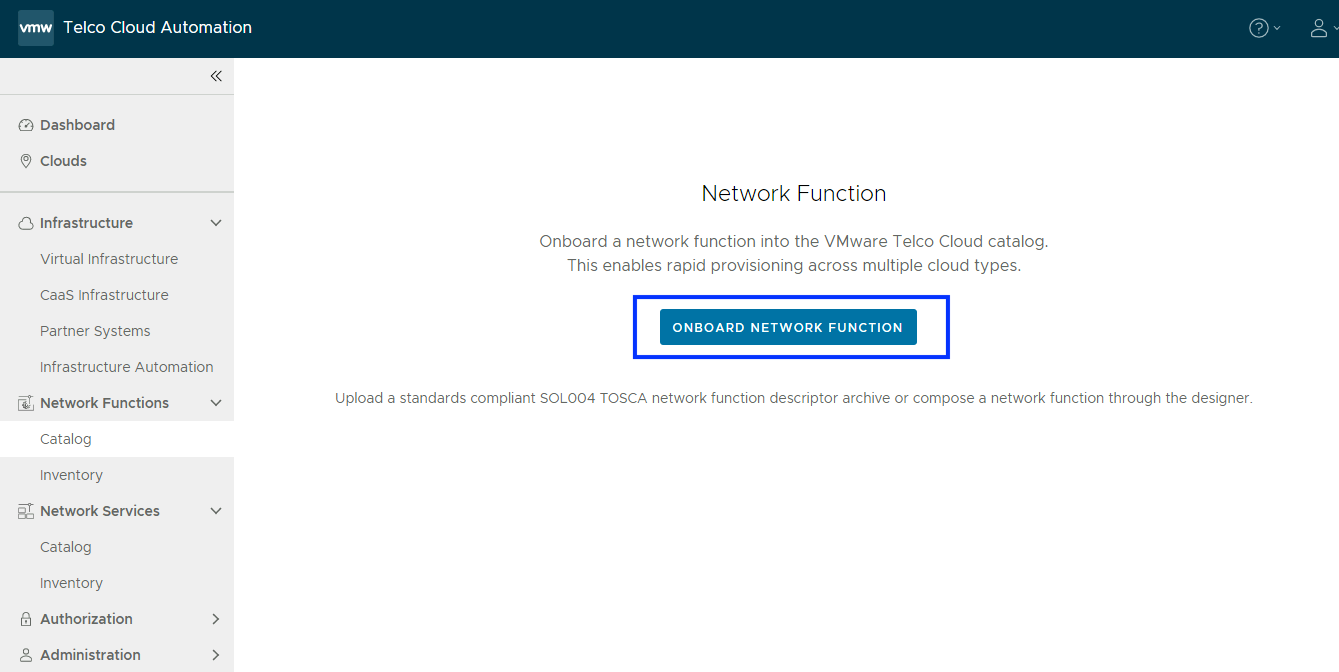Expand the Administration section chevron
The width and height of the screenshot is (1339, 672).
point(216,655)
